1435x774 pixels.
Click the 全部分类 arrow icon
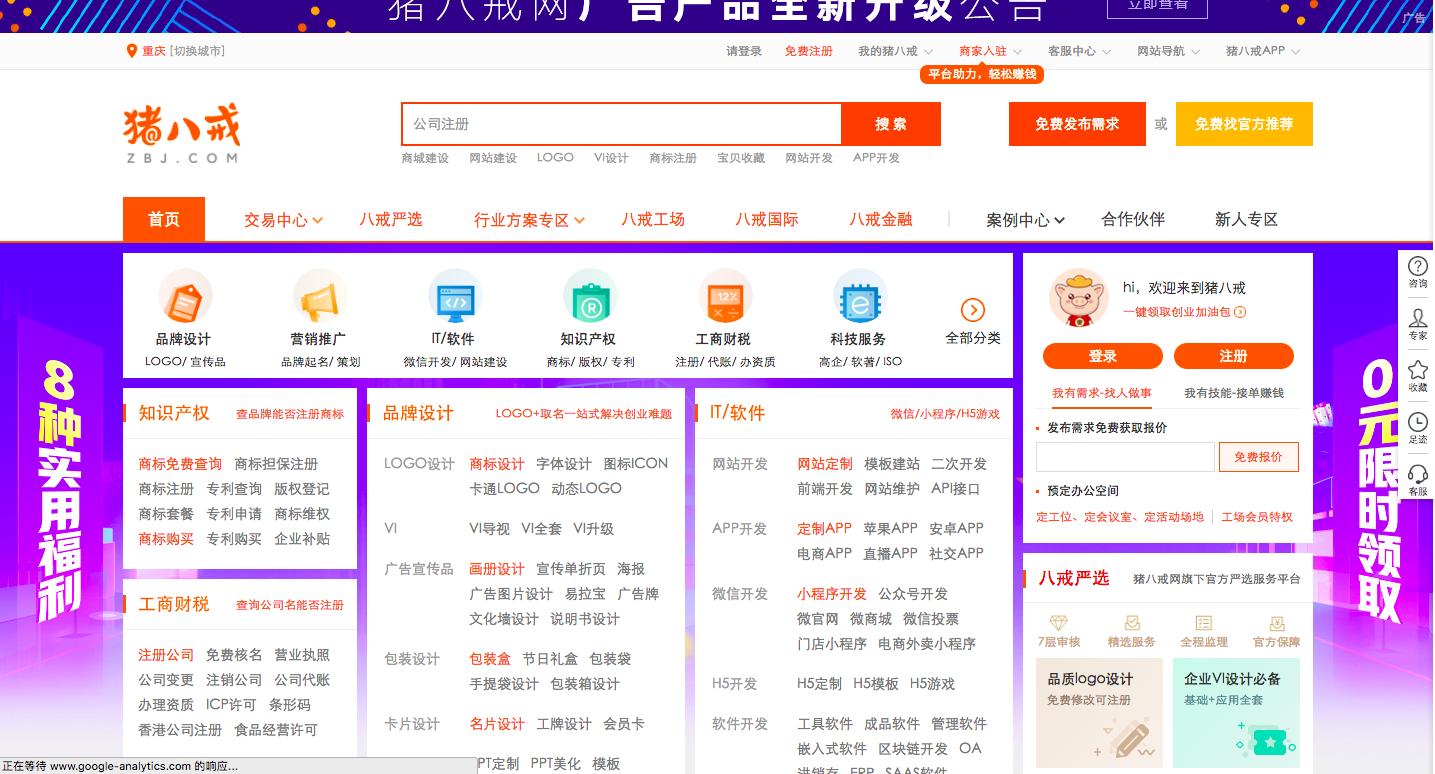[x=973, y=310]
